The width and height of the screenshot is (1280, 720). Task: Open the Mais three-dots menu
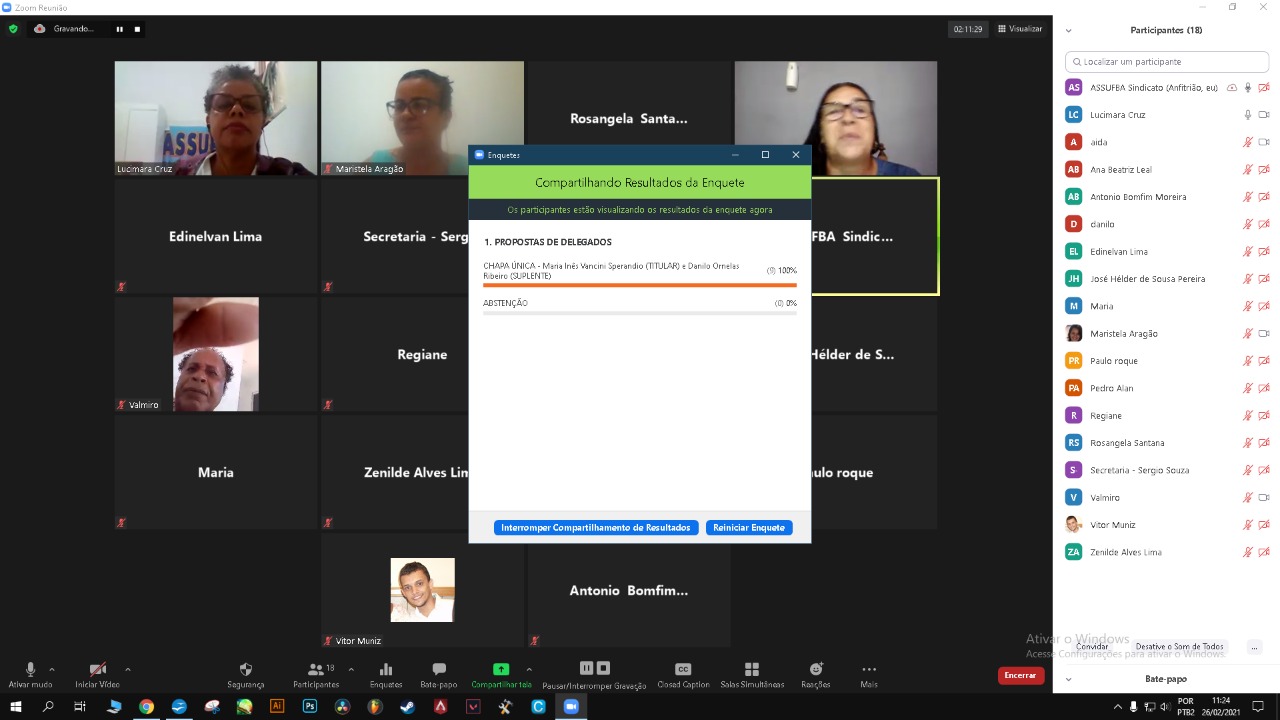(x=869, y=670)
